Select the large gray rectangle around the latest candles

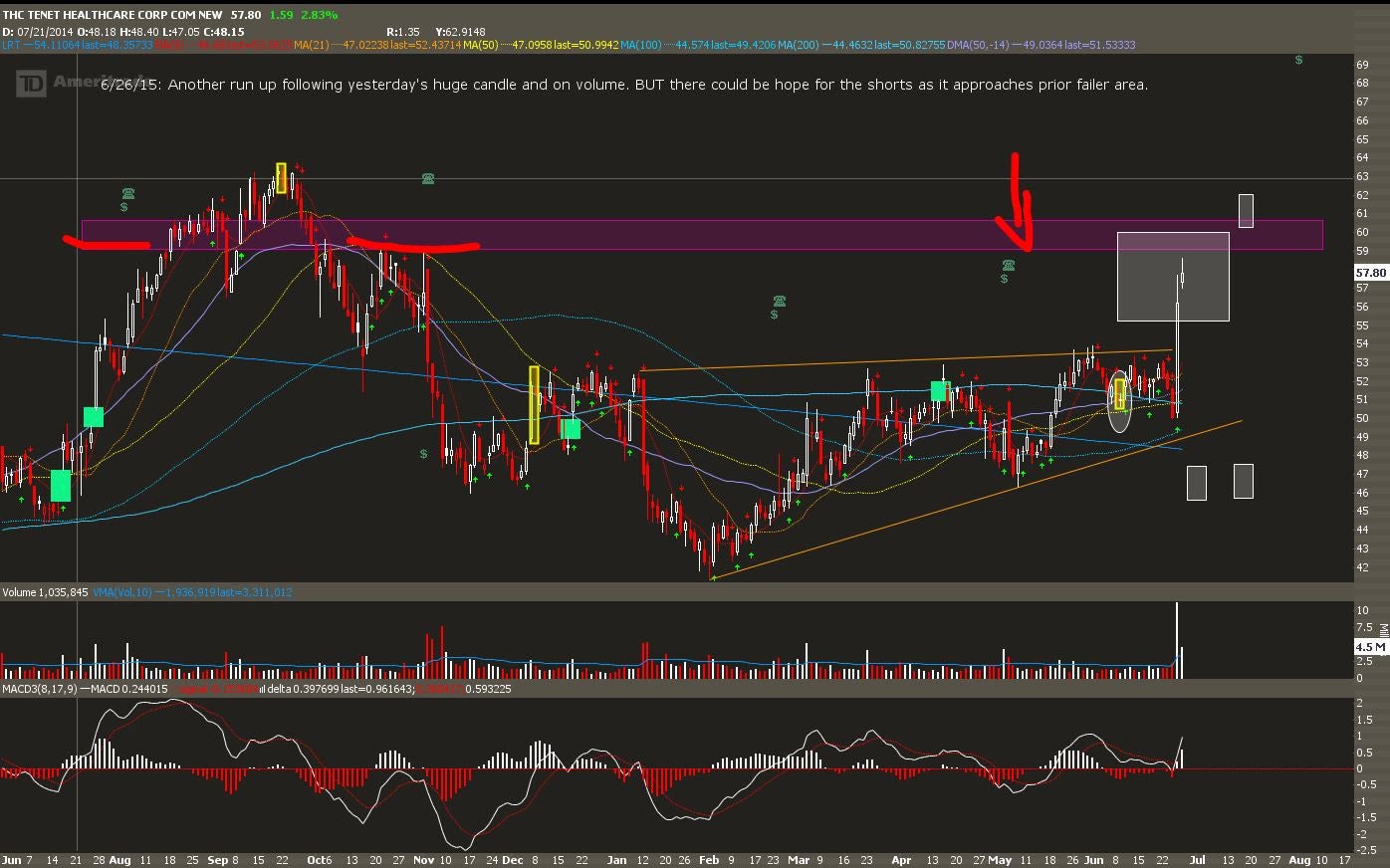point(1173,276)
